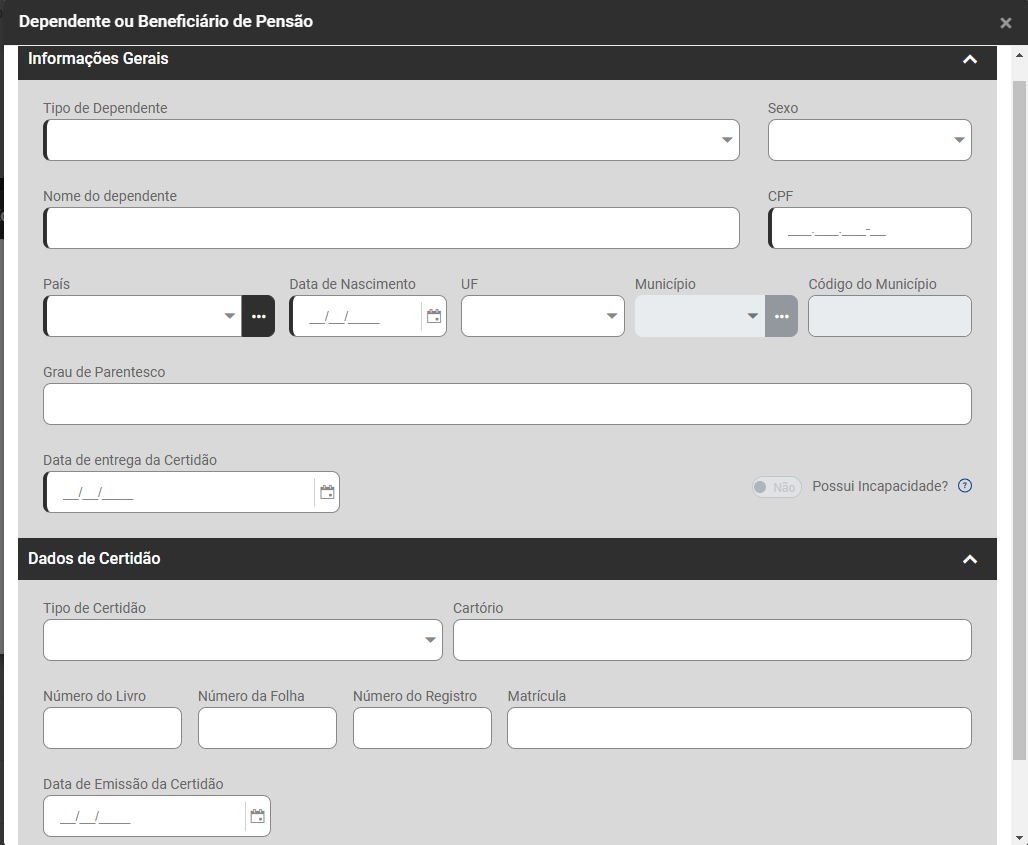The height and width of the screenshot is (845, 1028).
Task: Expand the UF dropdown list
Action: click(612, 316)
